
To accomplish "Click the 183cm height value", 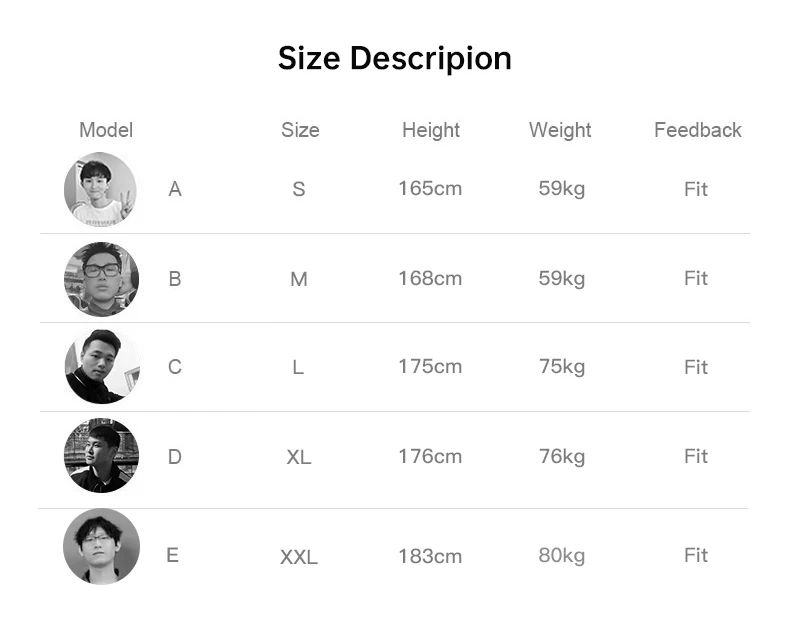I will click(430, 556).
